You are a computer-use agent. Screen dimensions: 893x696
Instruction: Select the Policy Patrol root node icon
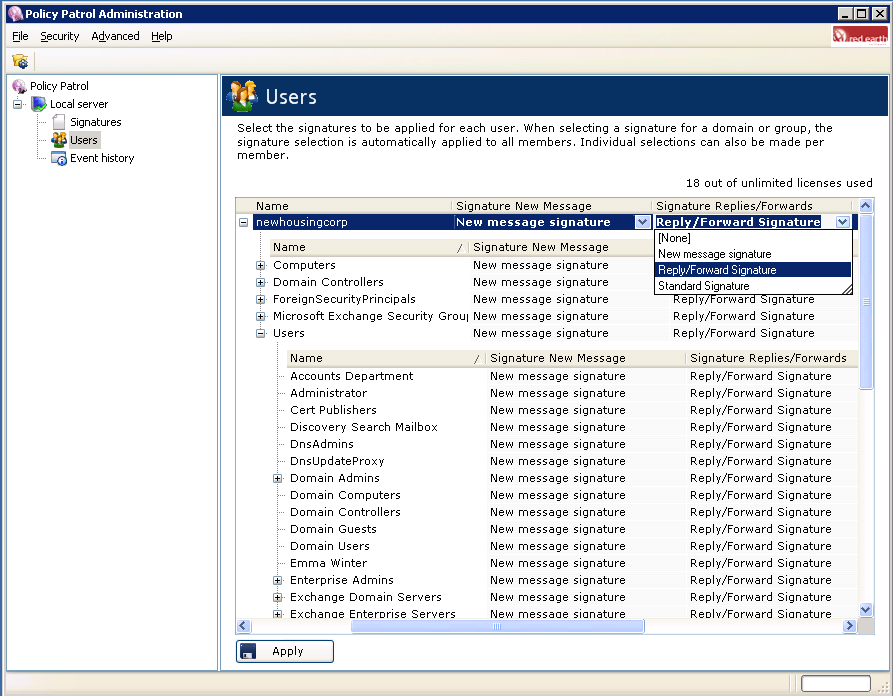[19, 86]
